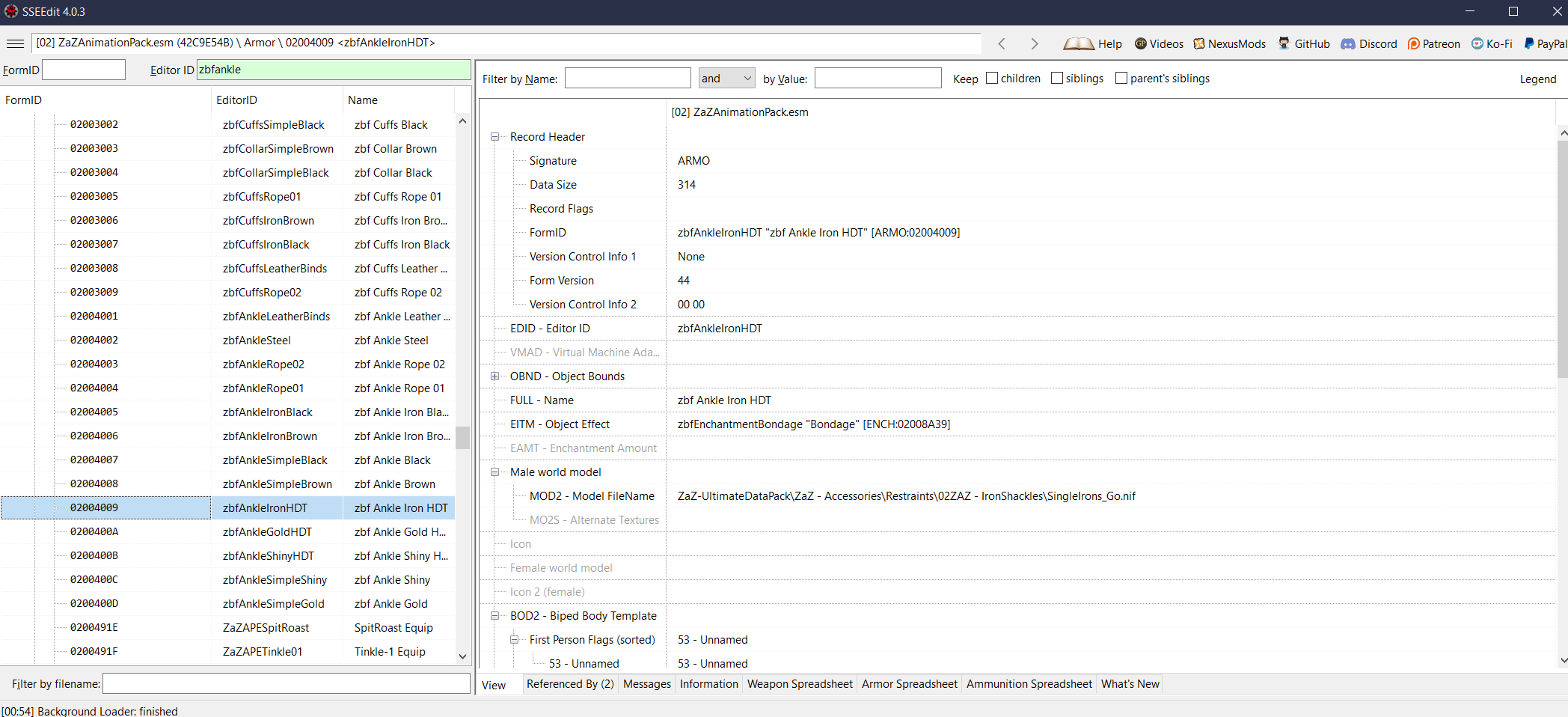Open the hamburger main menu
This screenshot has width=1568, height=717.
pos(15,43)
